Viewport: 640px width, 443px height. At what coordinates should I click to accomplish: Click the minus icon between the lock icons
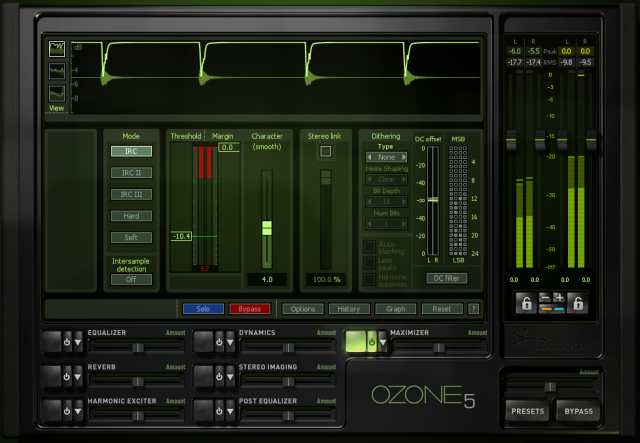click(x=545, y=298)
